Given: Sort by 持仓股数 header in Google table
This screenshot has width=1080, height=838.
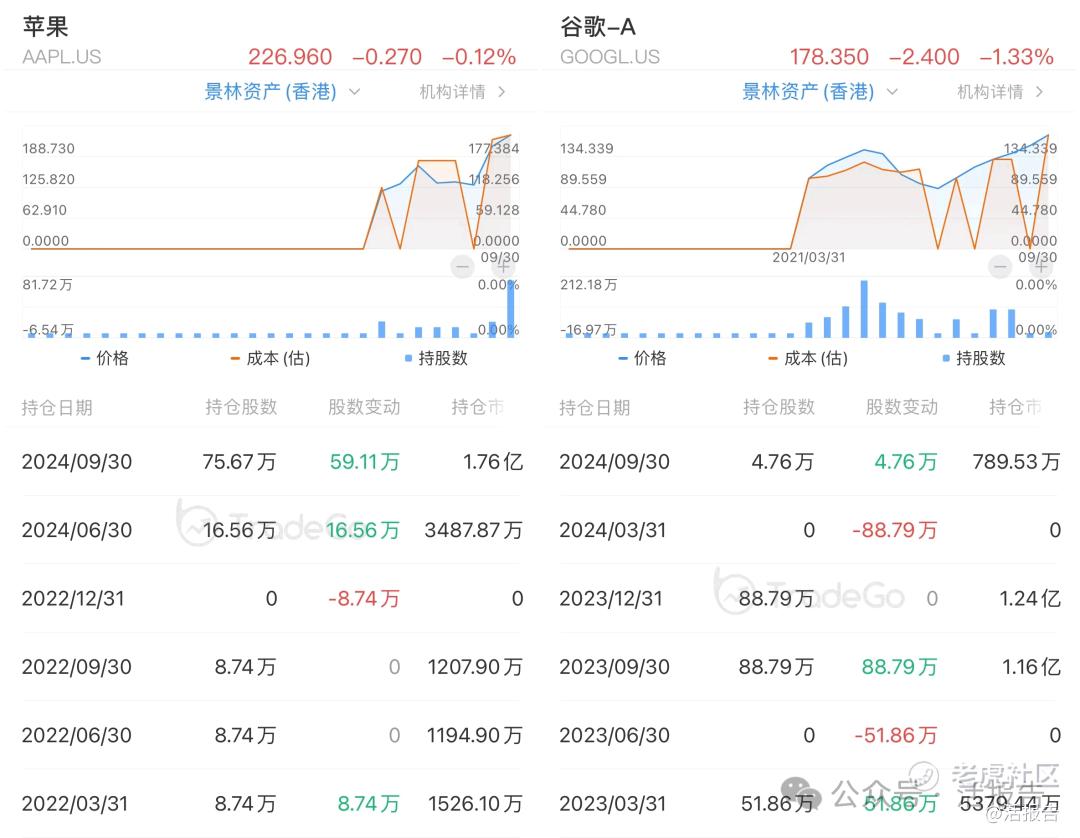Looking at the screenshot, I should [x=779, y=407].
